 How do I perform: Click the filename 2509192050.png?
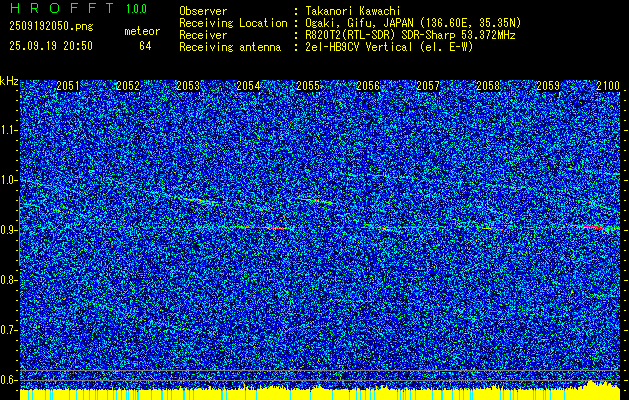[51, 26]
